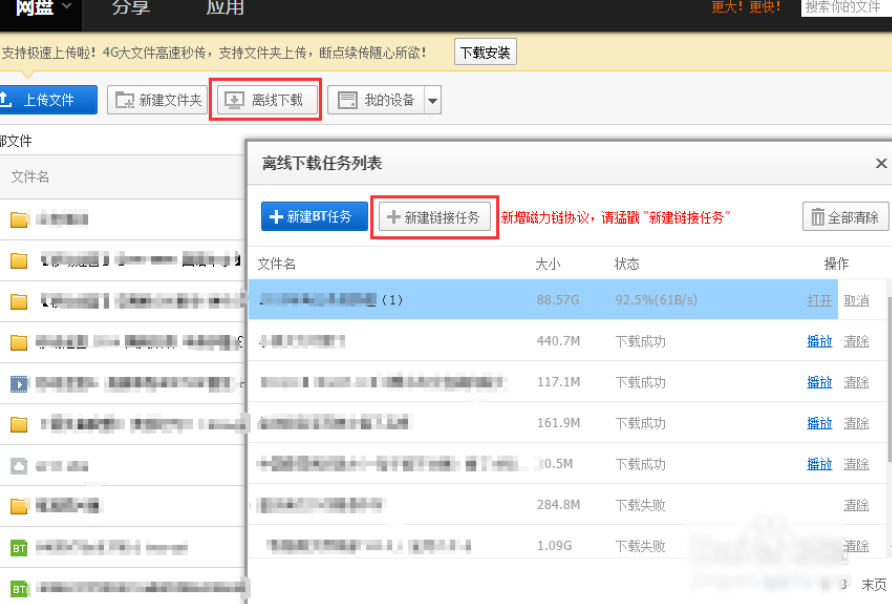Switch to the 应用 tab

[x=225, y=8]
